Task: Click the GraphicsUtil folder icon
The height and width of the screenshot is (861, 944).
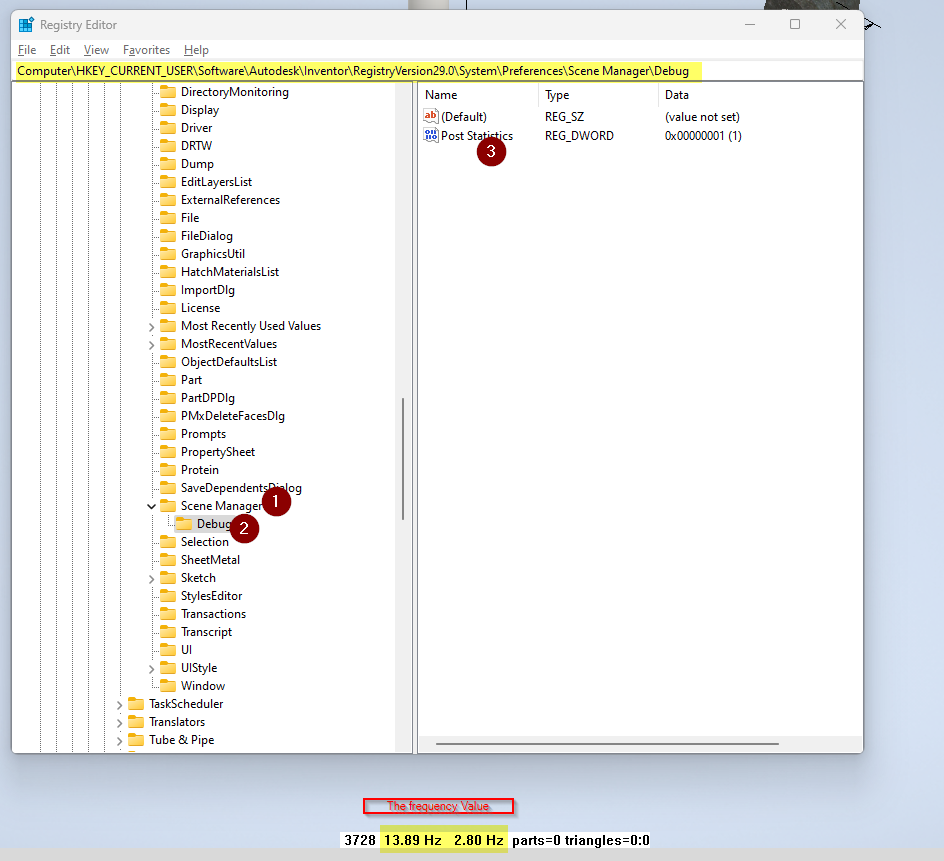Action: (168, 254)
